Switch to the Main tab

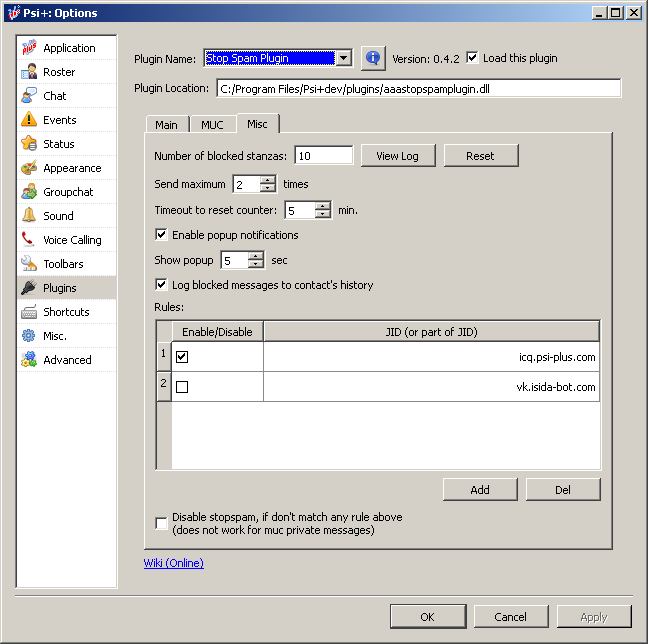click(x=166, y=125)
